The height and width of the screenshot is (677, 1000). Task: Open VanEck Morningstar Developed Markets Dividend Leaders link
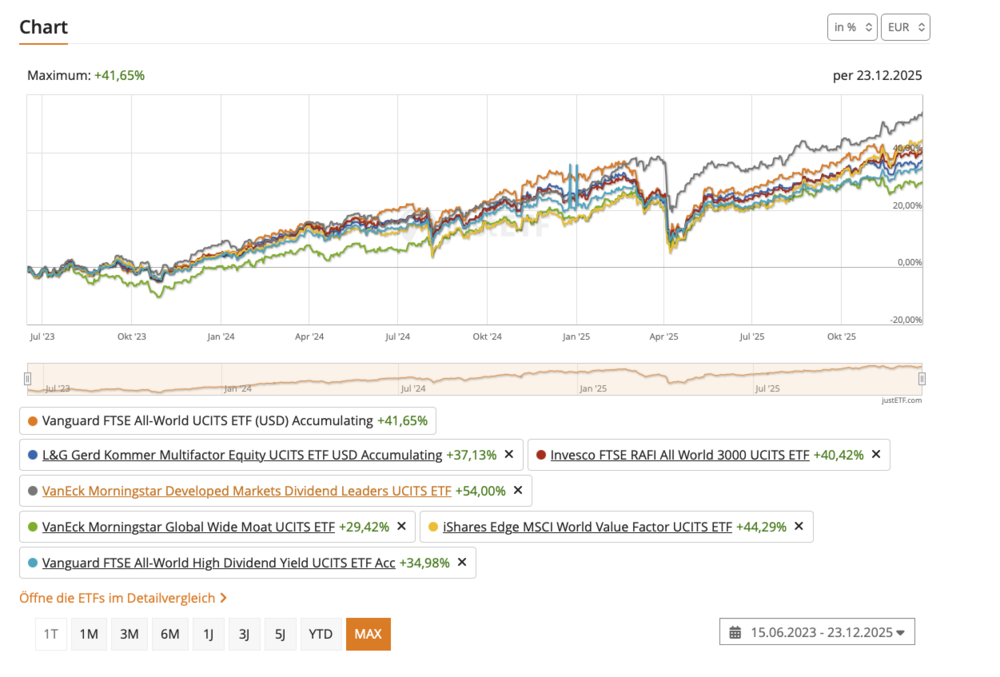(247, 491)
